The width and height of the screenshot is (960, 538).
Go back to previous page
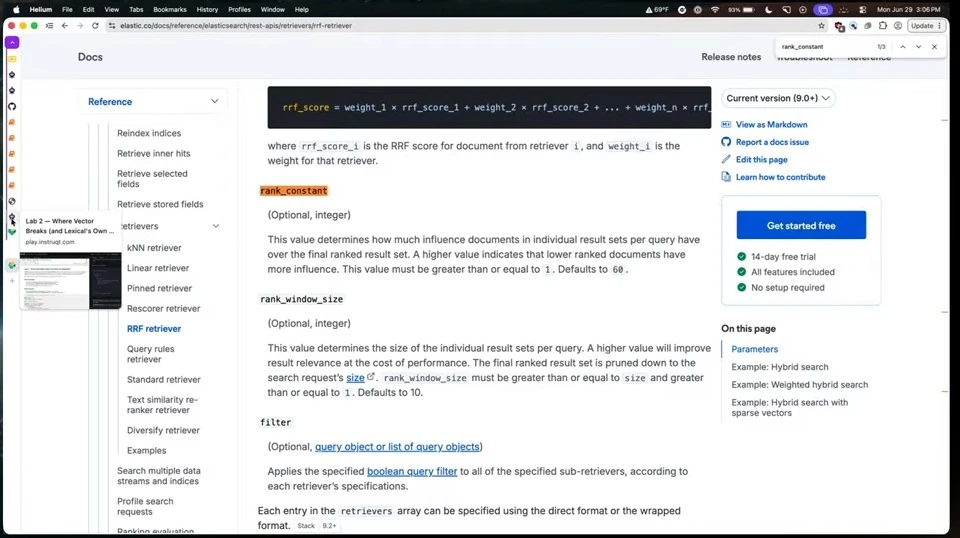65,26
